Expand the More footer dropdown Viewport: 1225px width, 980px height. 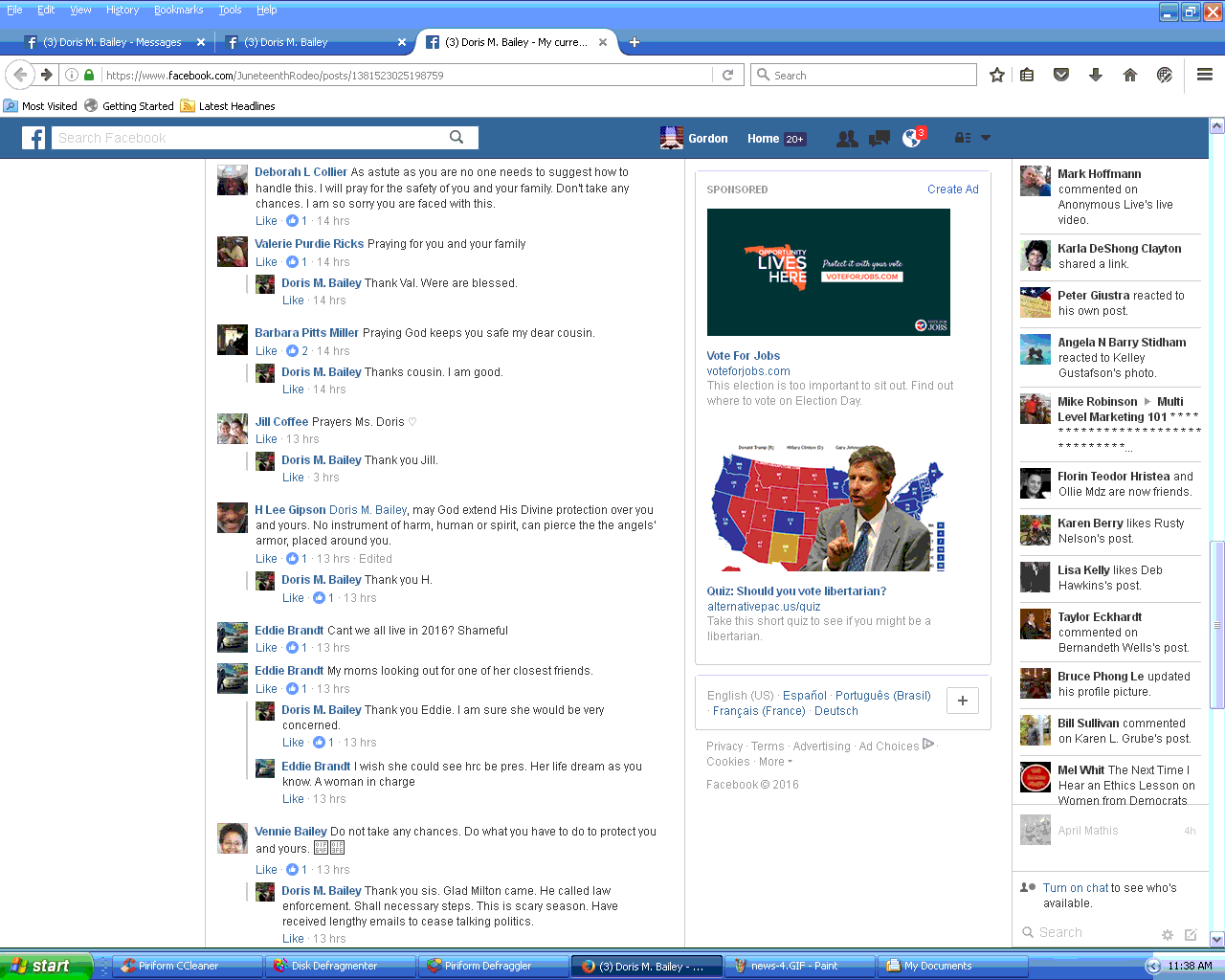tap(775, 762)
